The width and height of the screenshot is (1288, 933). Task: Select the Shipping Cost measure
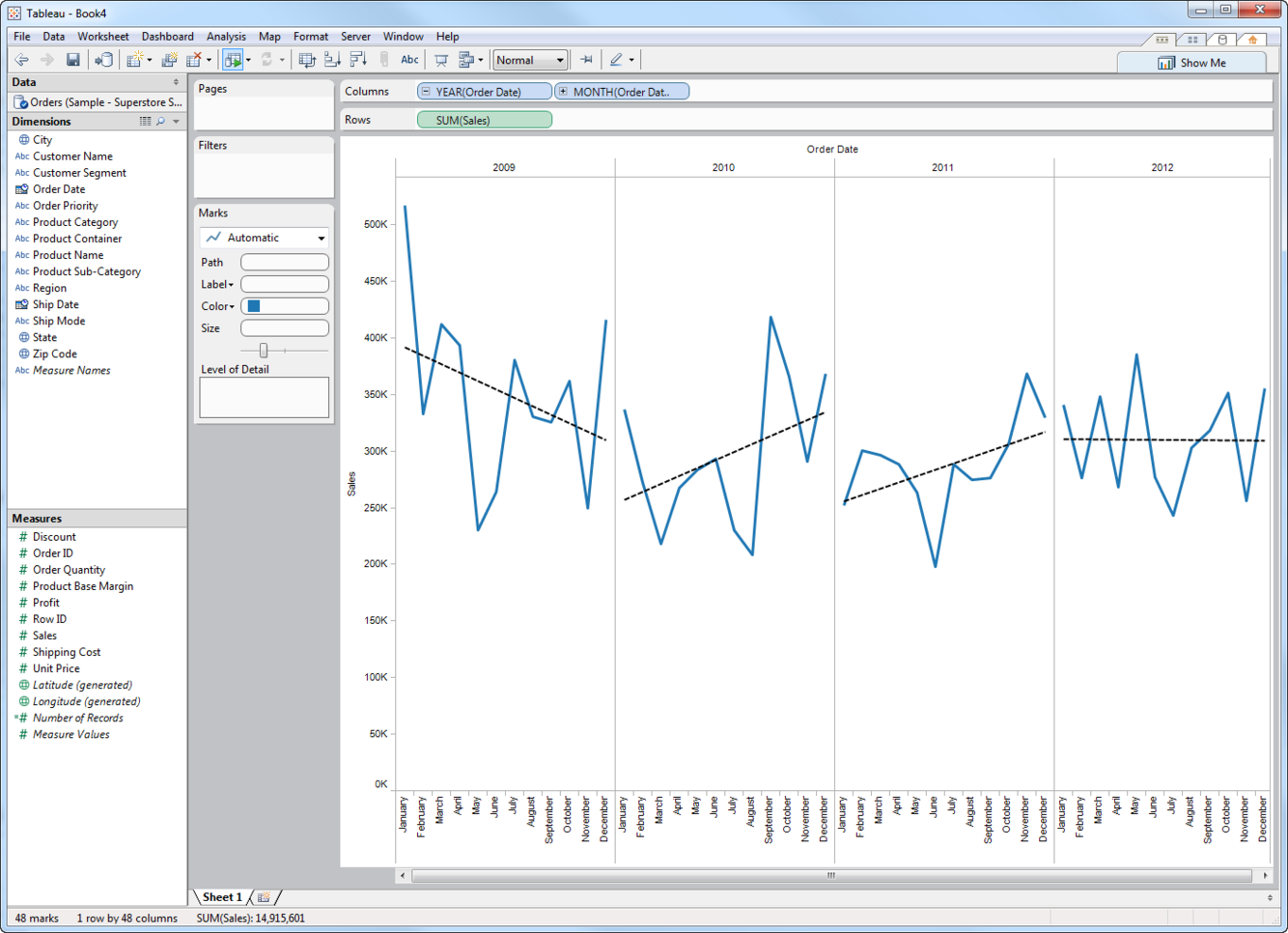click(x=67, y=652)
